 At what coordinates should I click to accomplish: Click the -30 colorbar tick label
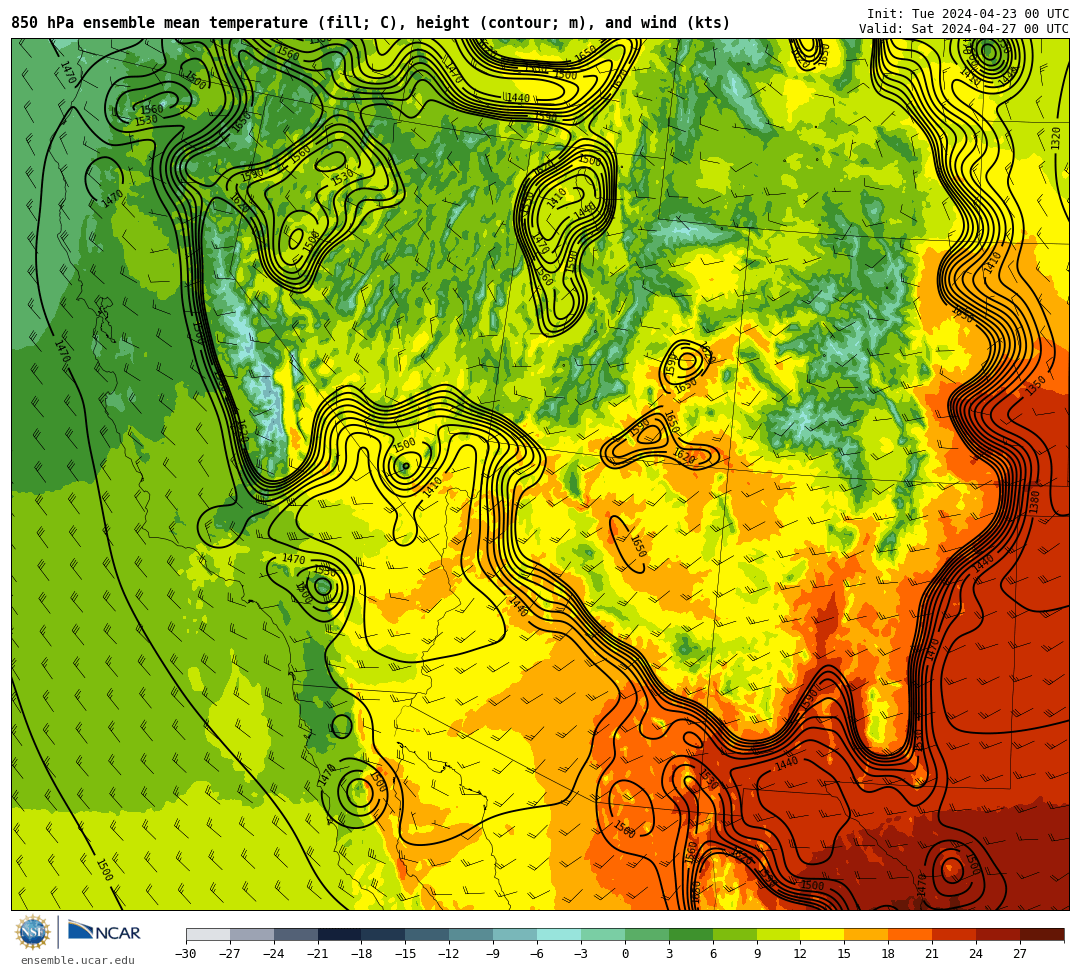click(186, 954)
